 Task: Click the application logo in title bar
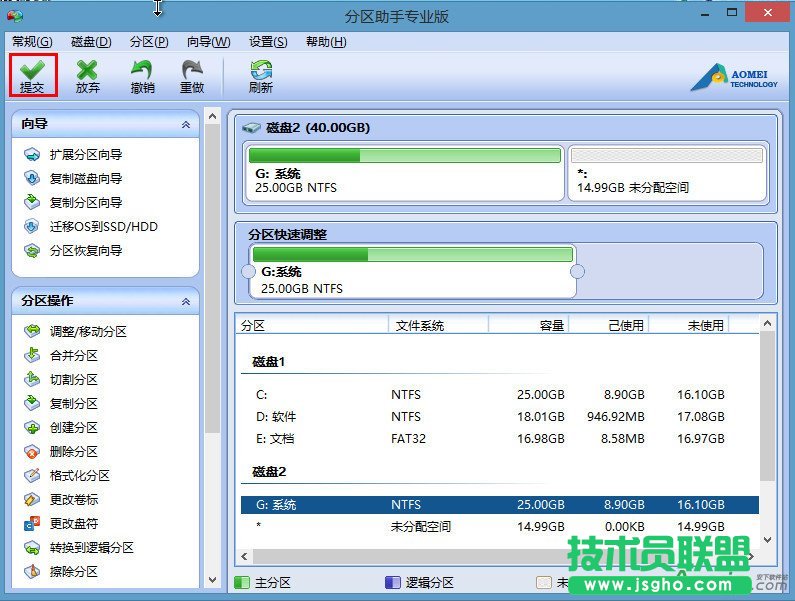click(15, 16)
